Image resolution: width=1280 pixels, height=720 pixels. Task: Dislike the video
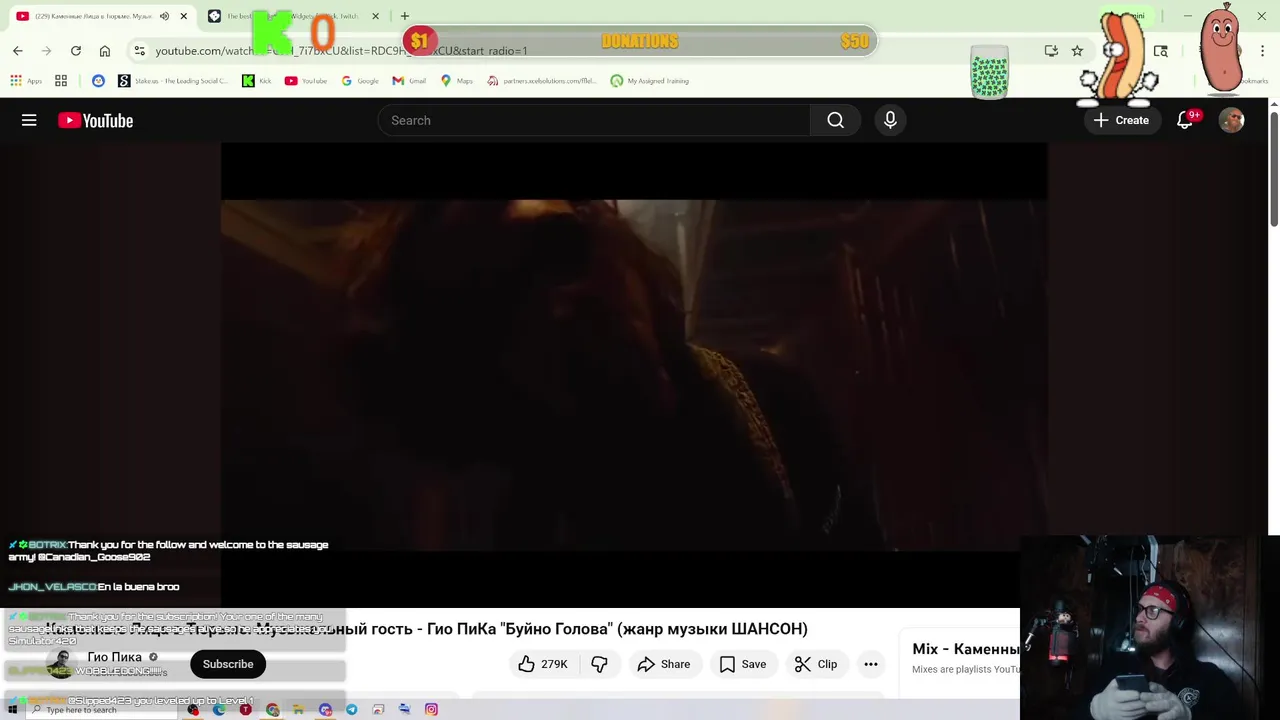click(599, 664)
